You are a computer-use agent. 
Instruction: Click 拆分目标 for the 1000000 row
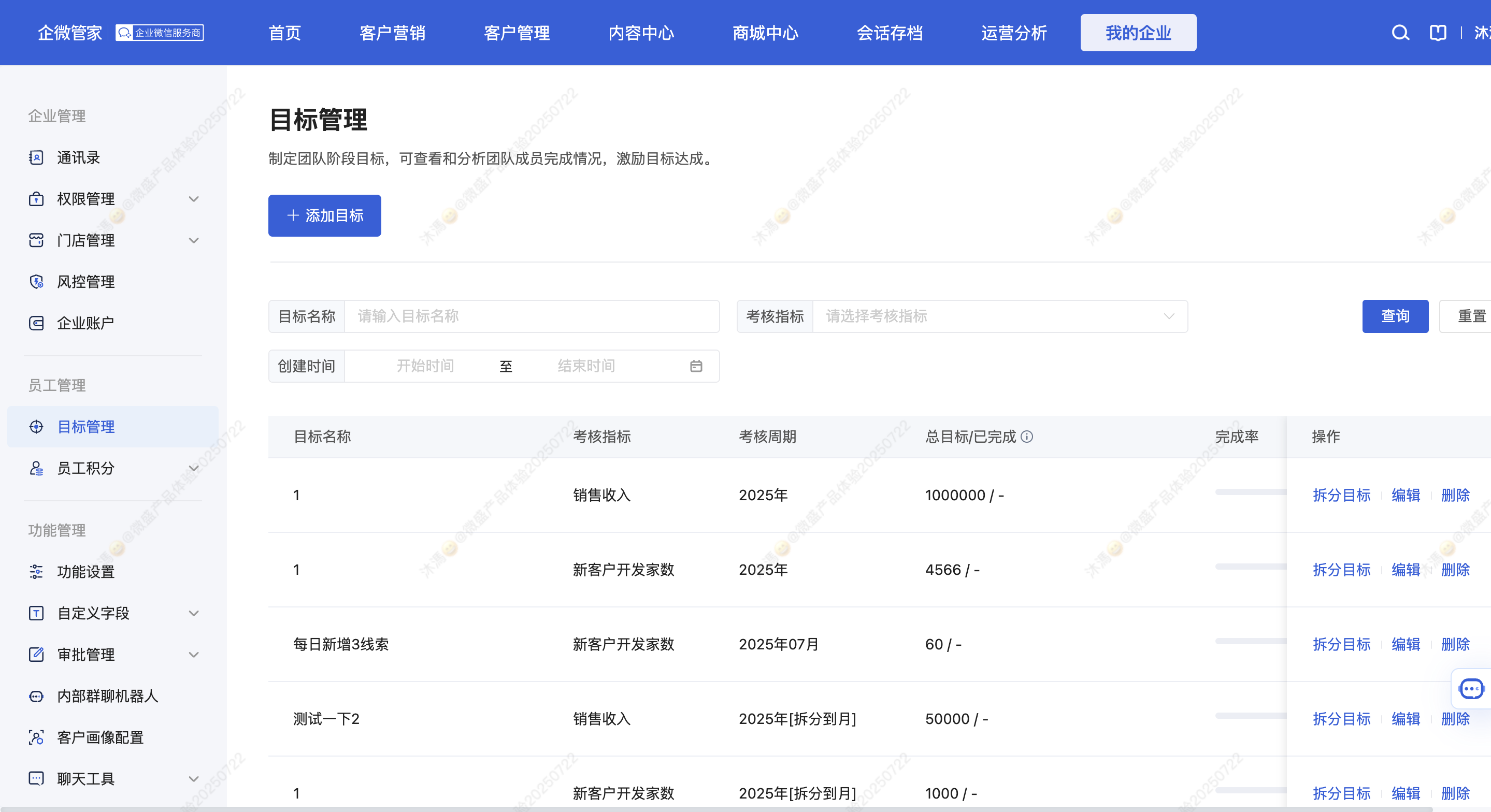pyautogui.click(x=1342, y=495)
